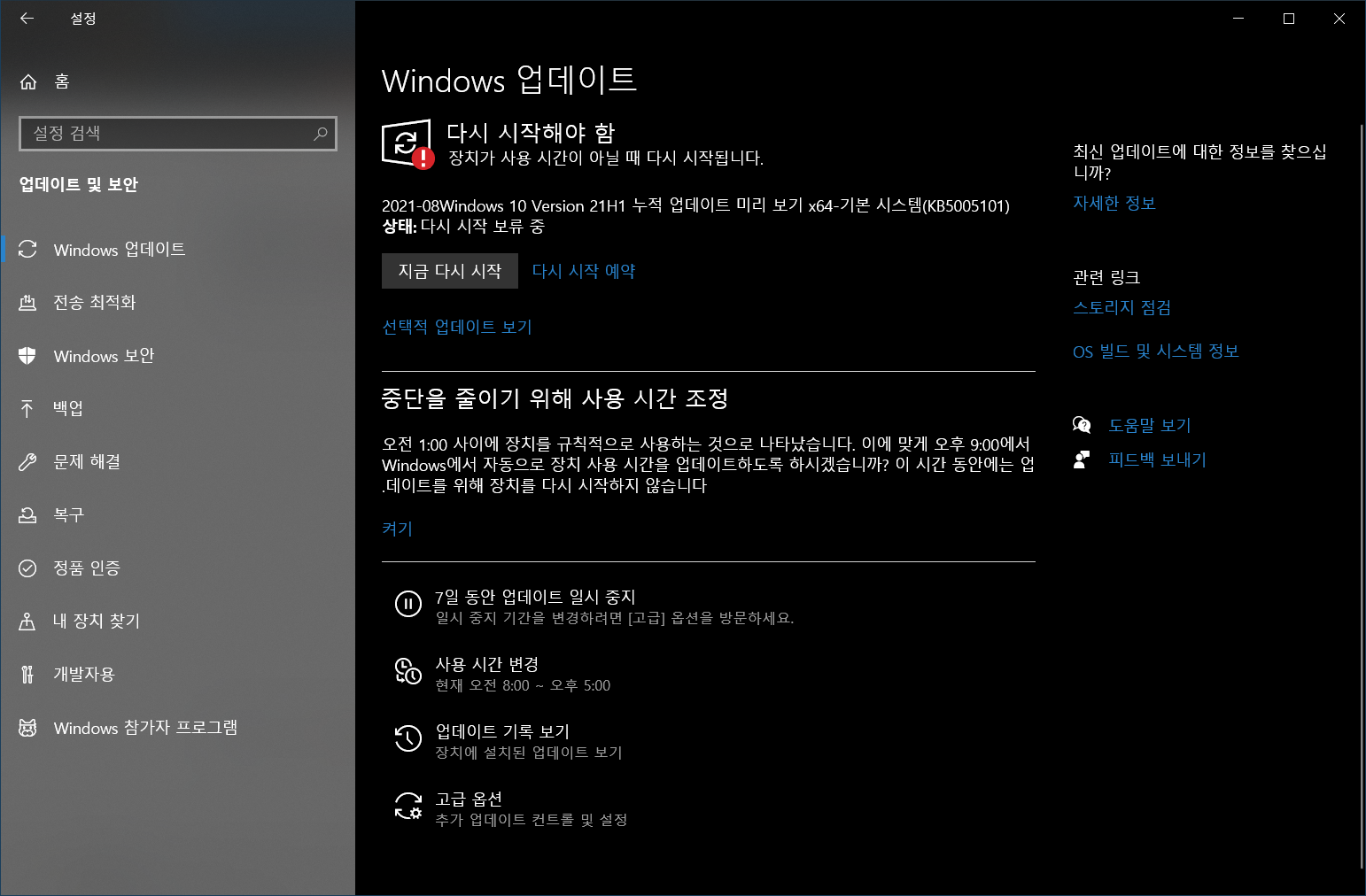Open the 정품 인증 page
The image size is (1366, 896).
[177, 568]
